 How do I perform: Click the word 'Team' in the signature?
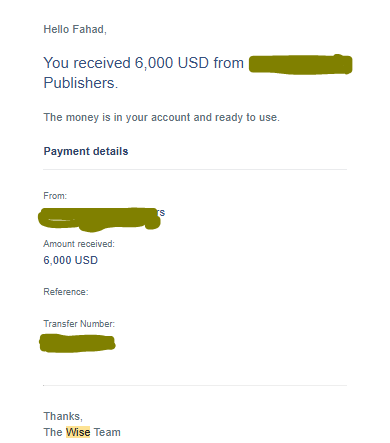(x=107, y=432)
